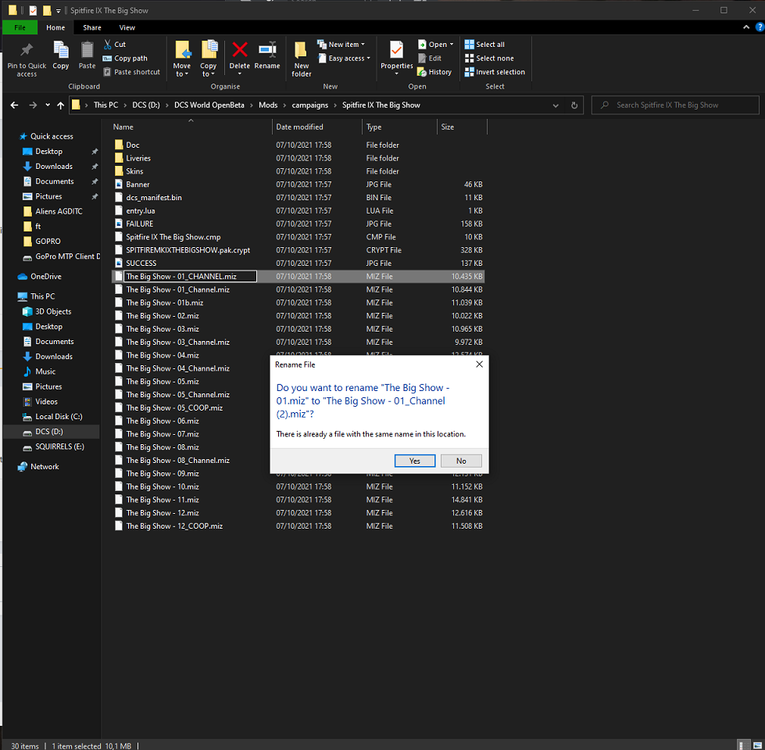Select the Liveries folder
765x750 pixels.
pos(138,158)
